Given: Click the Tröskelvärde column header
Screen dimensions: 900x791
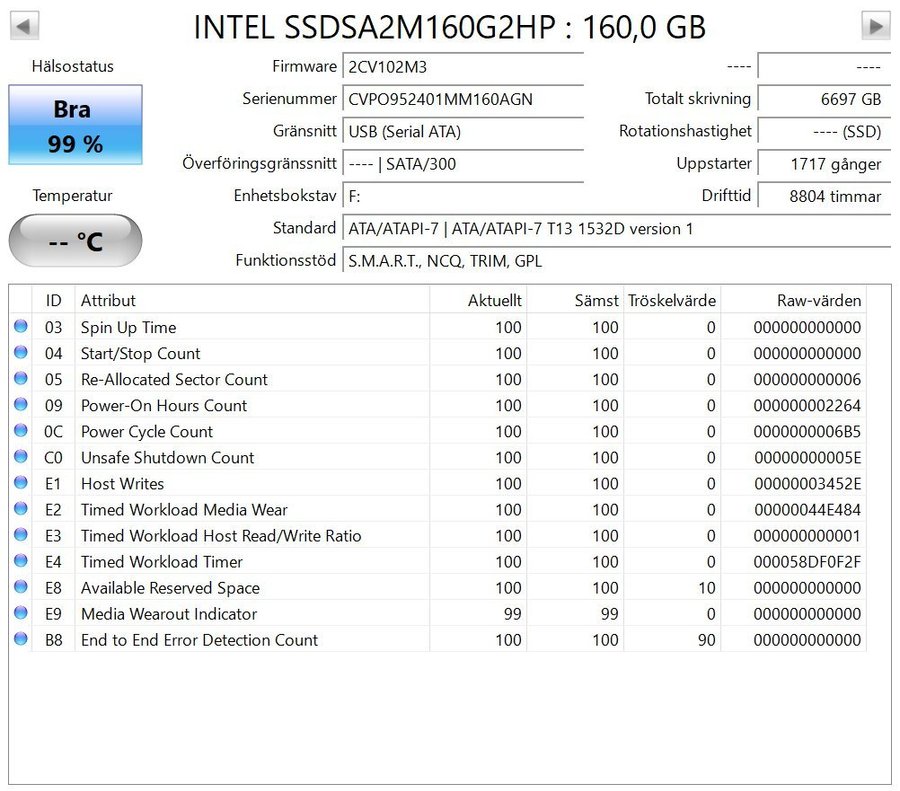Looking at the screenshot, I should point(671,300).
